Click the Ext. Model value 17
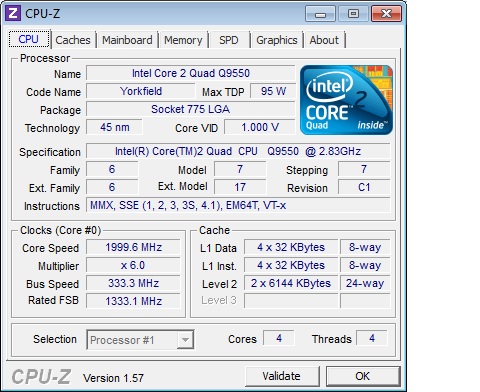480x392 pixels. [240, 187]
